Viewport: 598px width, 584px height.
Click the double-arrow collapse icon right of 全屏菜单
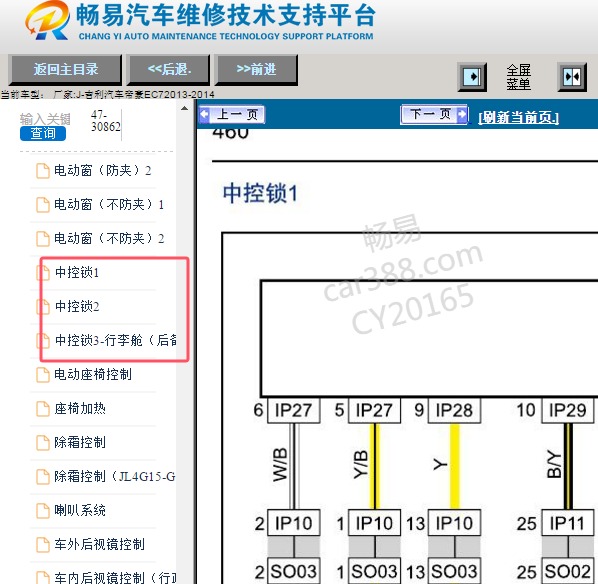pyautogui.click(x=572, y=77)
